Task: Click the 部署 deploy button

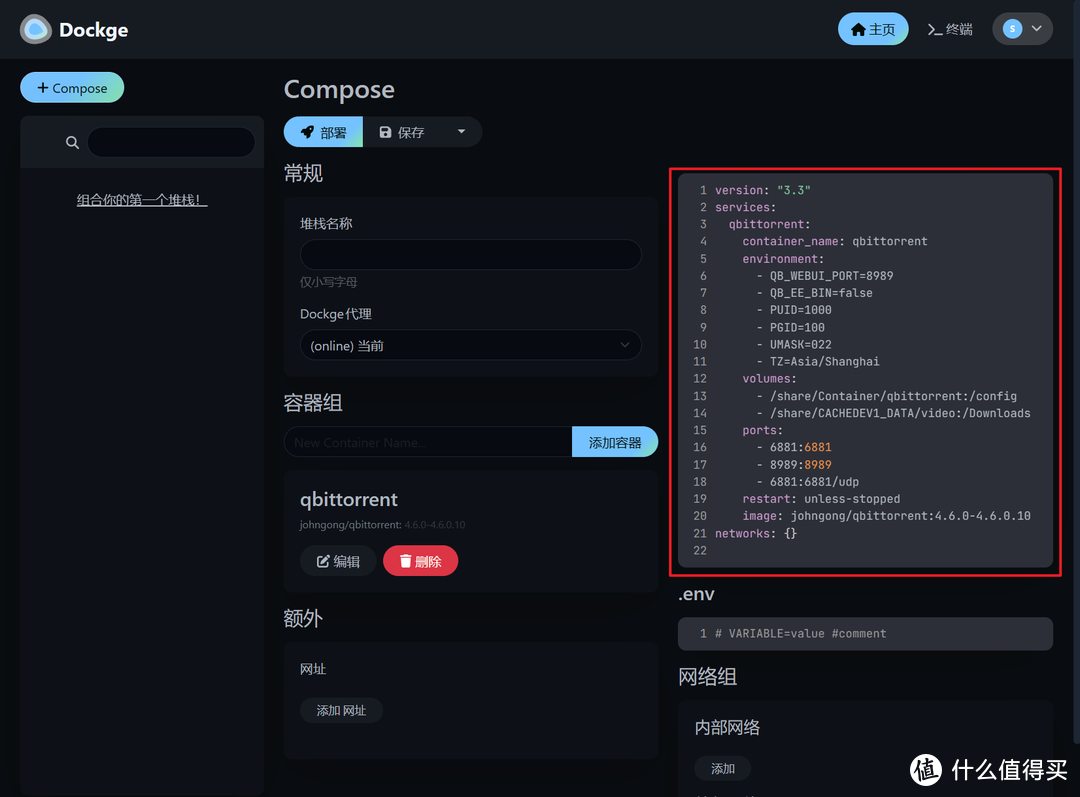Action: (323, 132)
